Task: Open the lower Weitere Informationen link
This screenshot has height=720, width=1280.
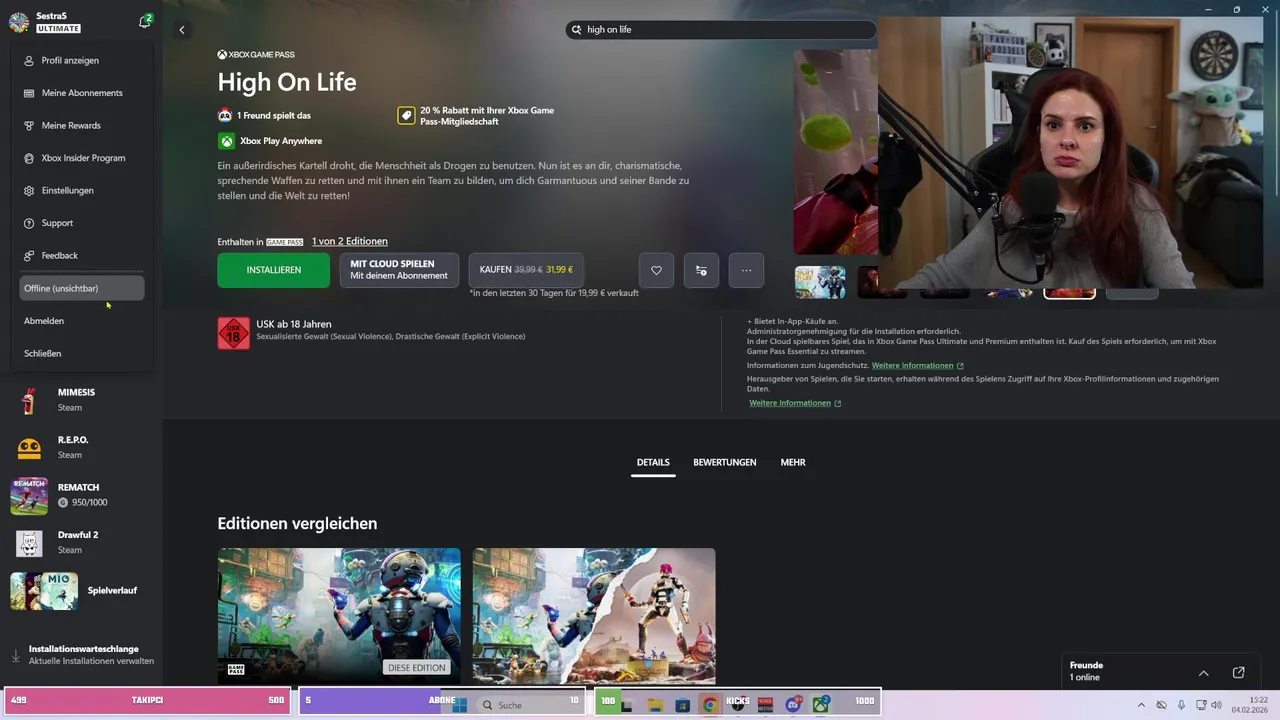Action: [x=795, y=403]
